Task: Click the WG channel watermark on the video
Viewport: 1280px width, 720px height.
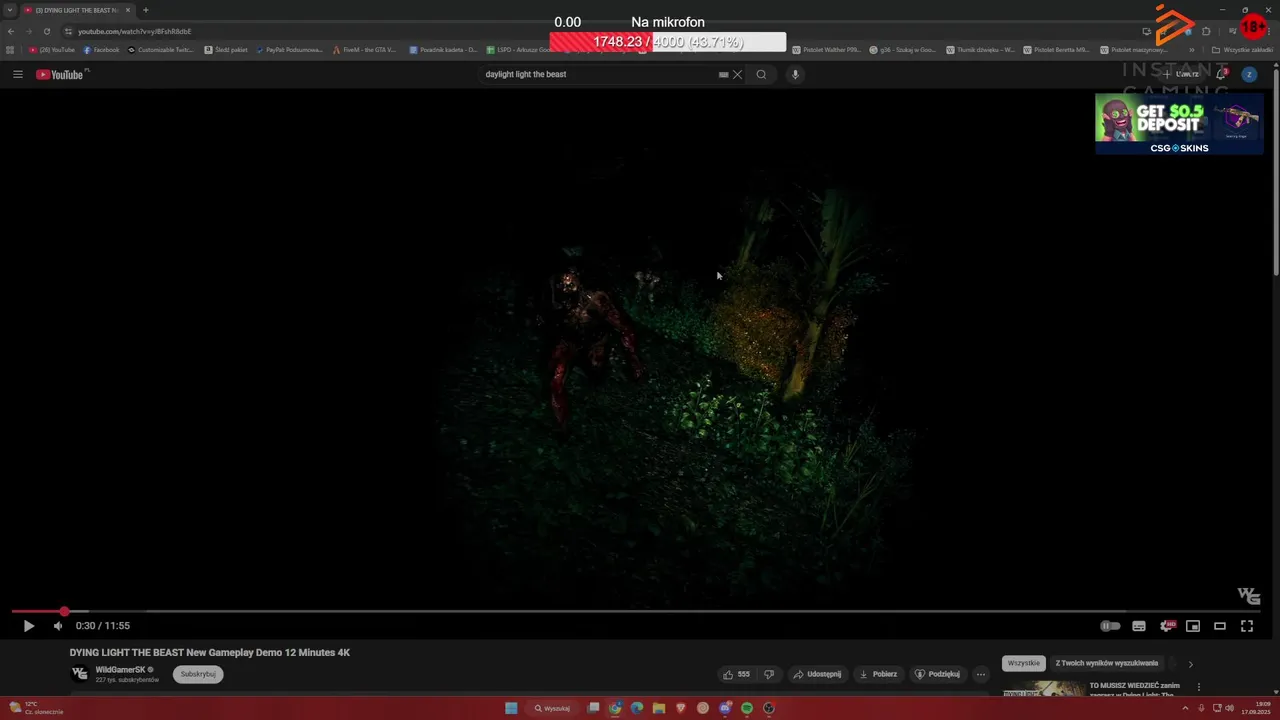Action: [1249, 595]
